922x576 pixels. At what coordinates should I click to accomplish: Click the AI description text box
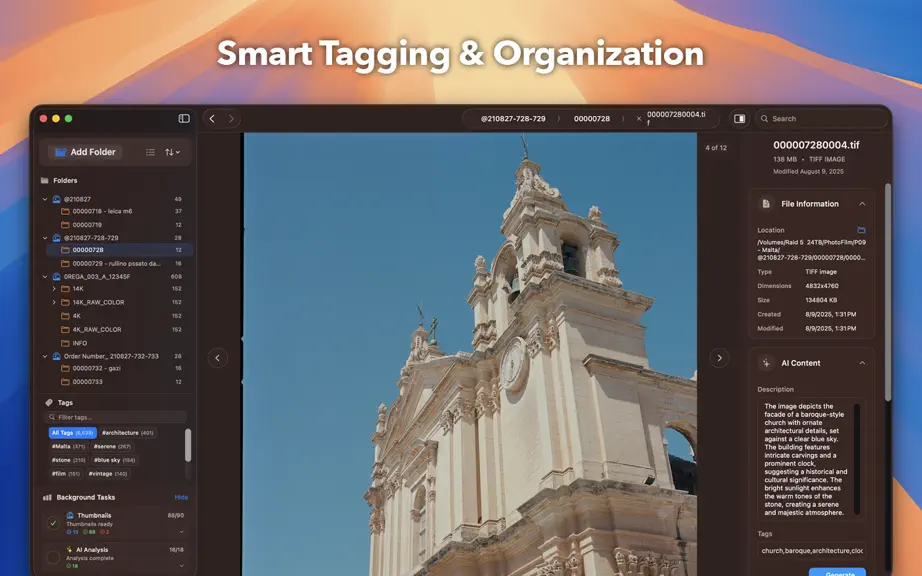click(x=811, y=459)
